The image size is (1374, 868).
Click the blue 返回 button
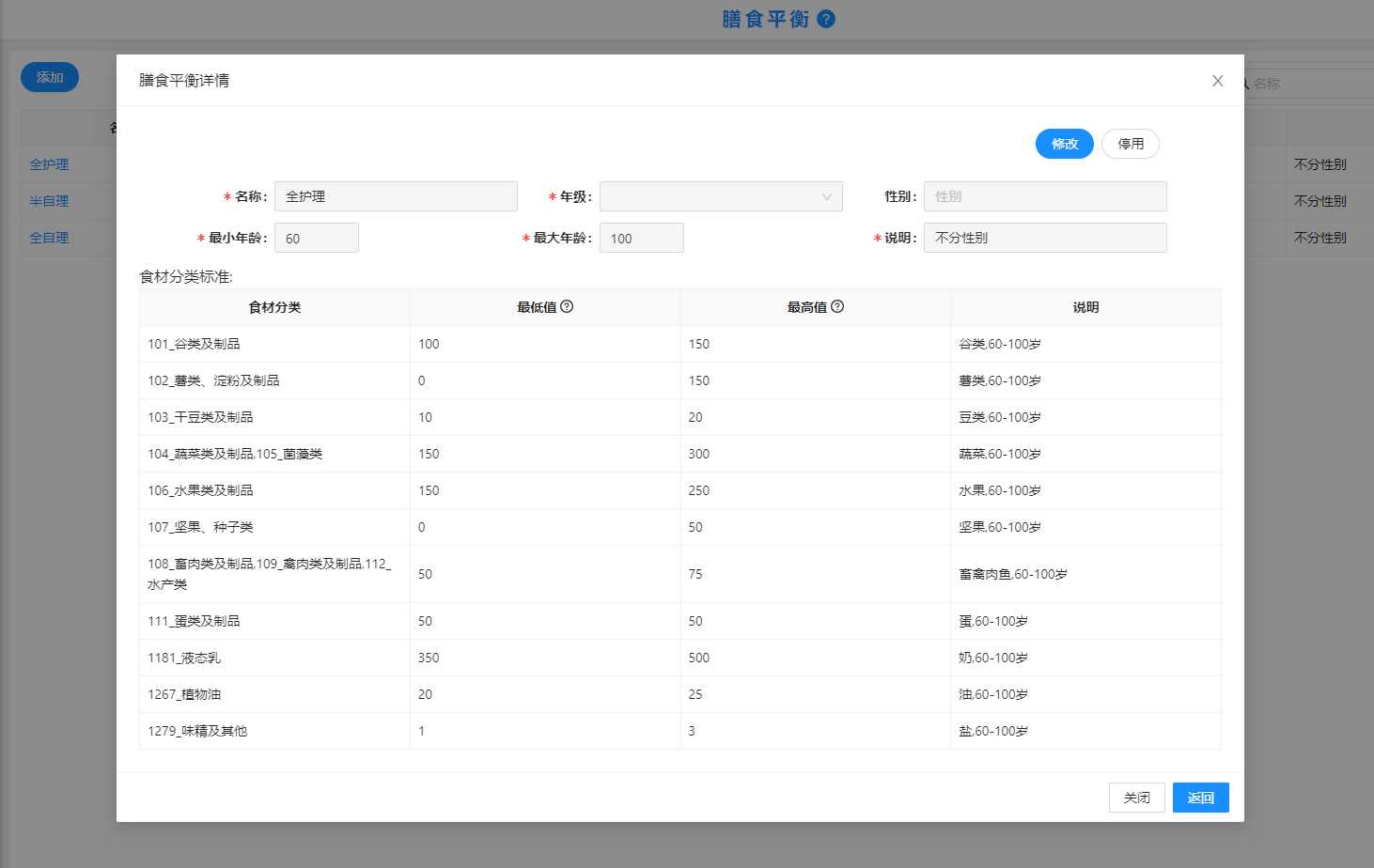click(1200, 798)
